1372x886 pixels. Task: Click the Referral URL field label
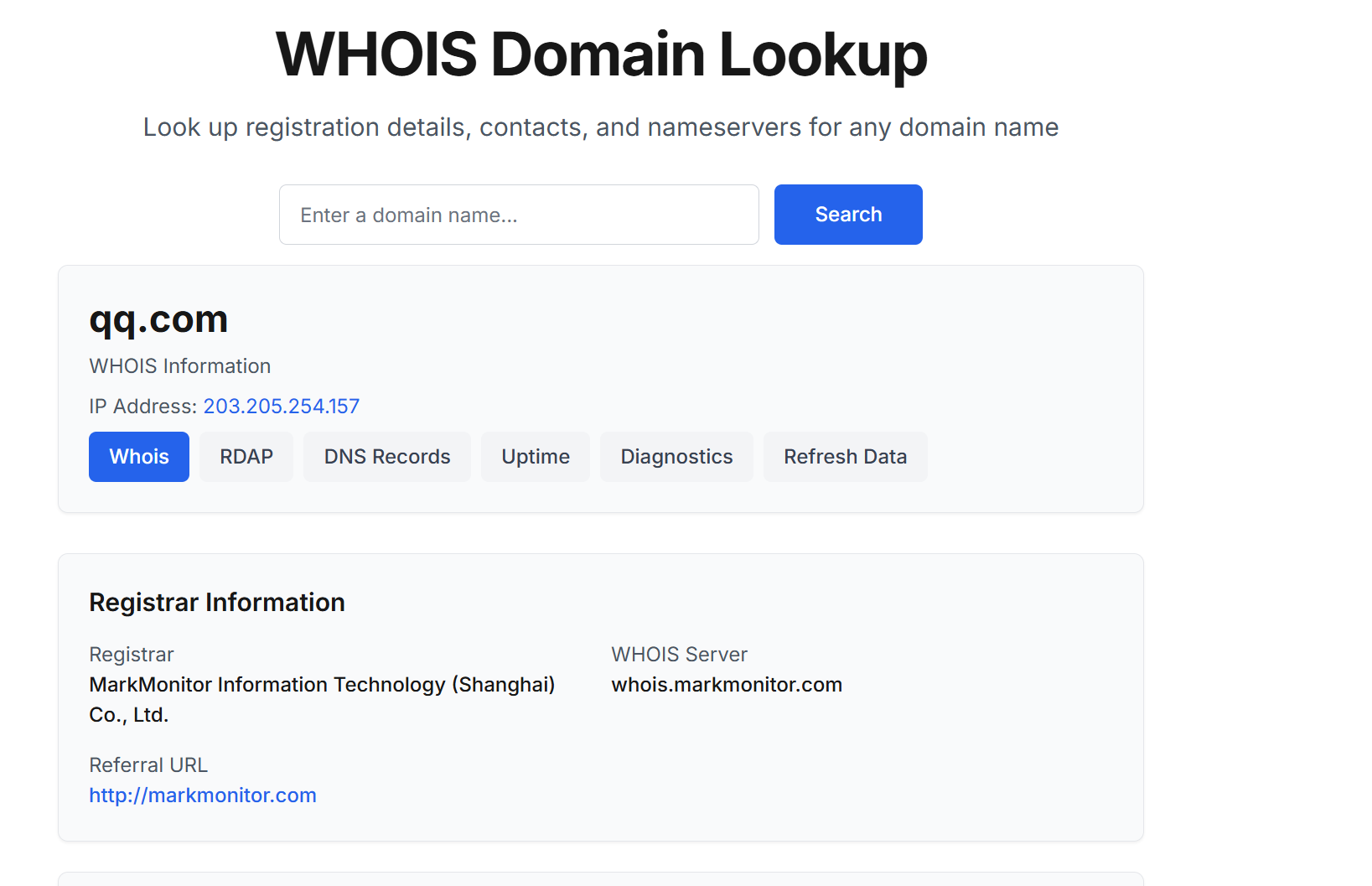pyautogui.click(x=148, y=765)
